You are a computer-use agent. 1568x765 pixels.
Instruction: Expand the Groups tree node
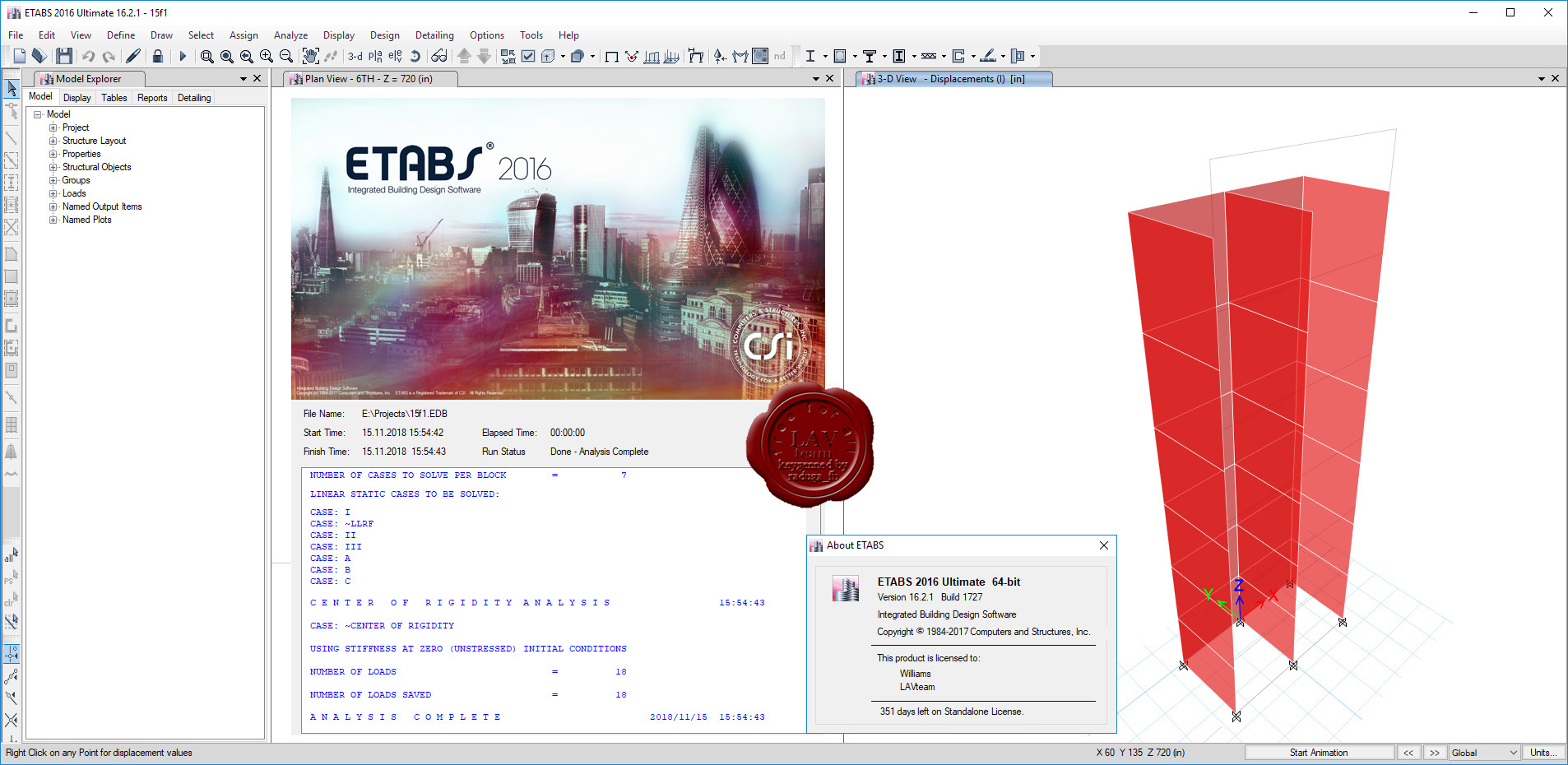[53, 180]
